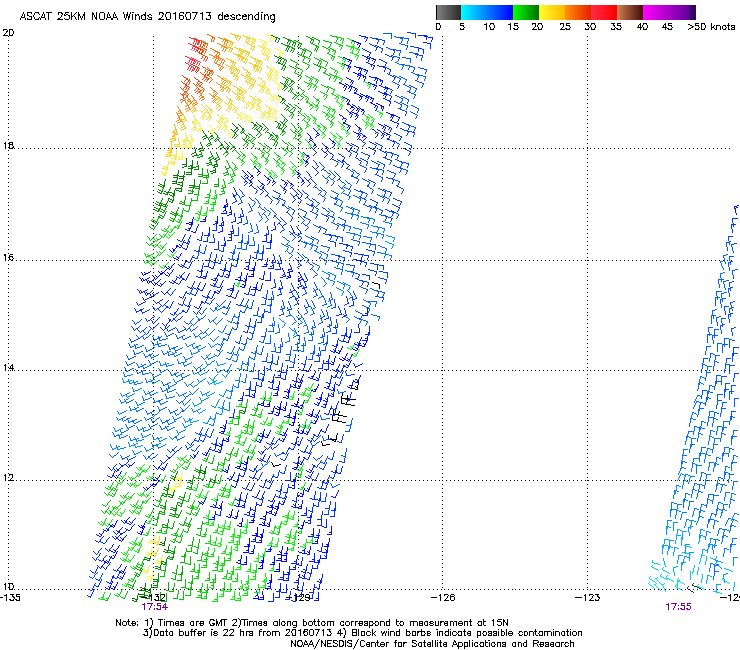740x650 pixels.
Task: Select the magenta 40-45 knots color band
Action: [656, 12]
